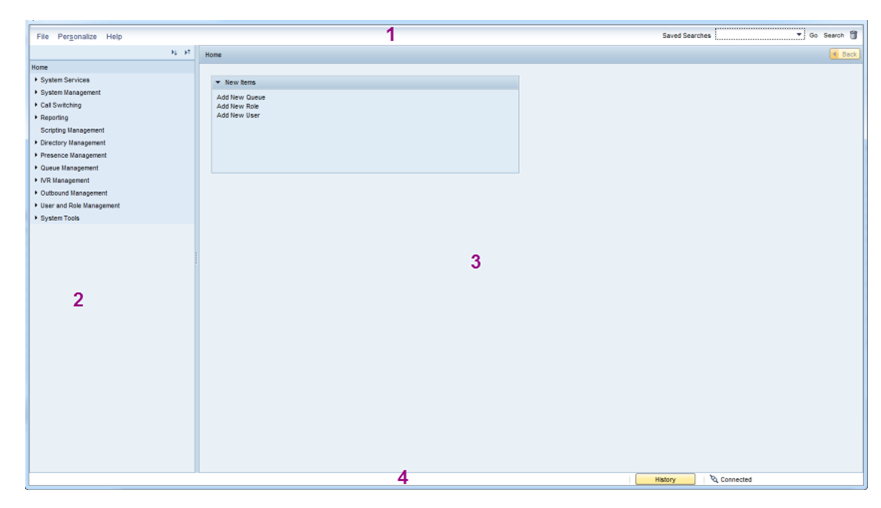Open the Saved Searches dropdown

pyautogui.click(x=799, y=35)
